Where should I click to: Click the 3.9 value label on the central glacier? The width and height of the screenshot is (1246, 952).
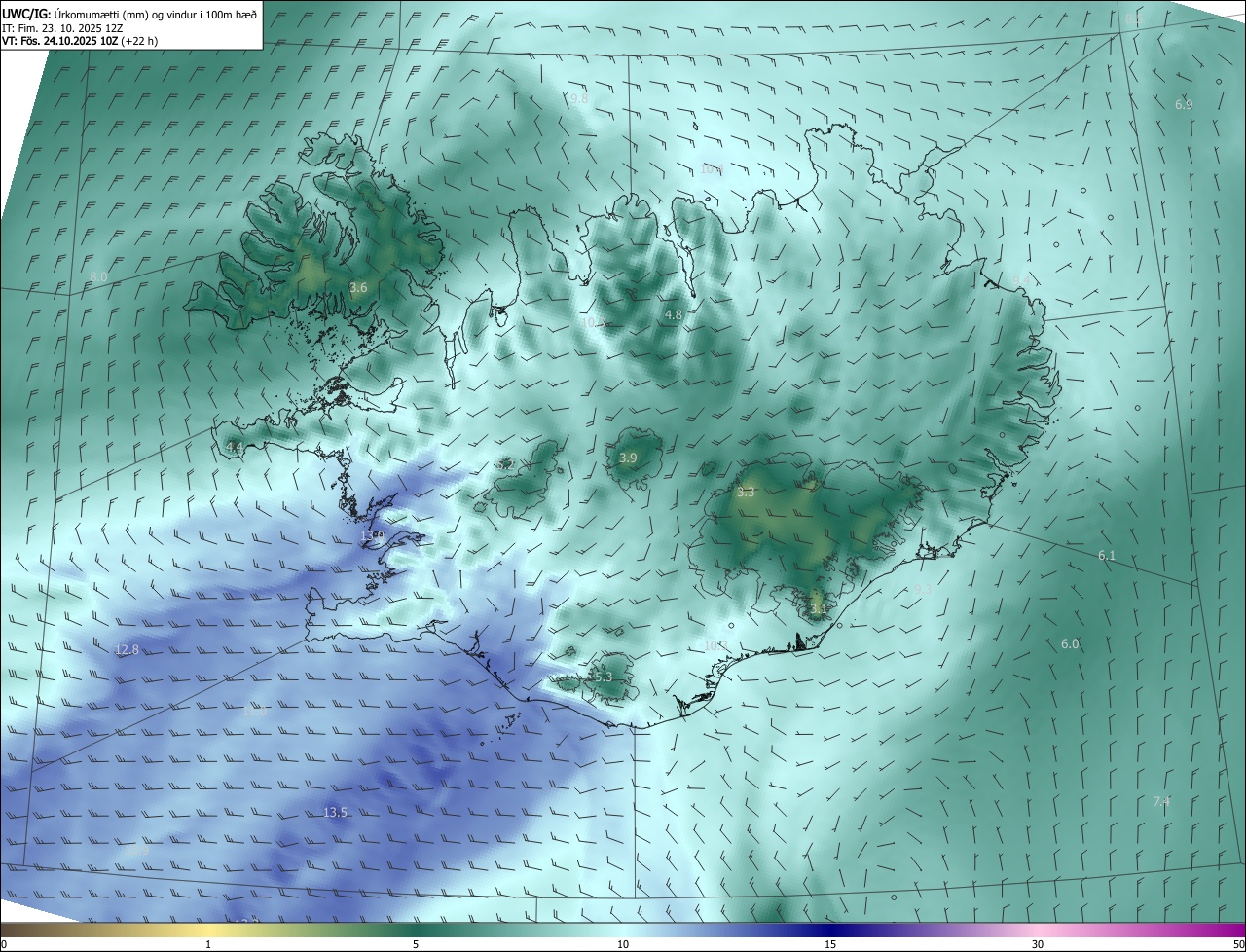(x=628, y=458)
